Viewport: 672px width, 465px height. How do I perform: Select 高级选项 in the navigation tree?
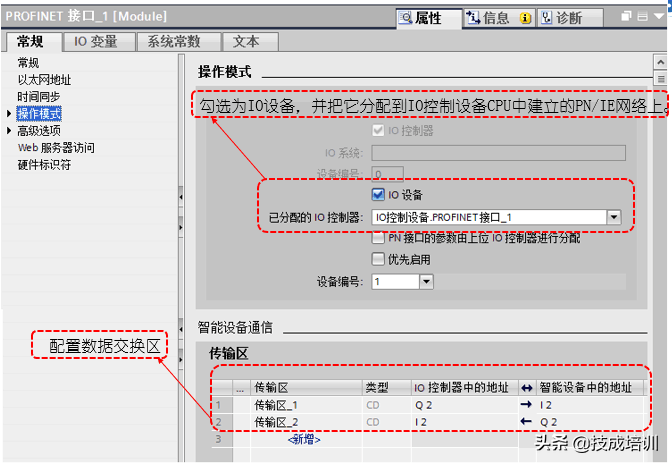[x=39, y=131]
